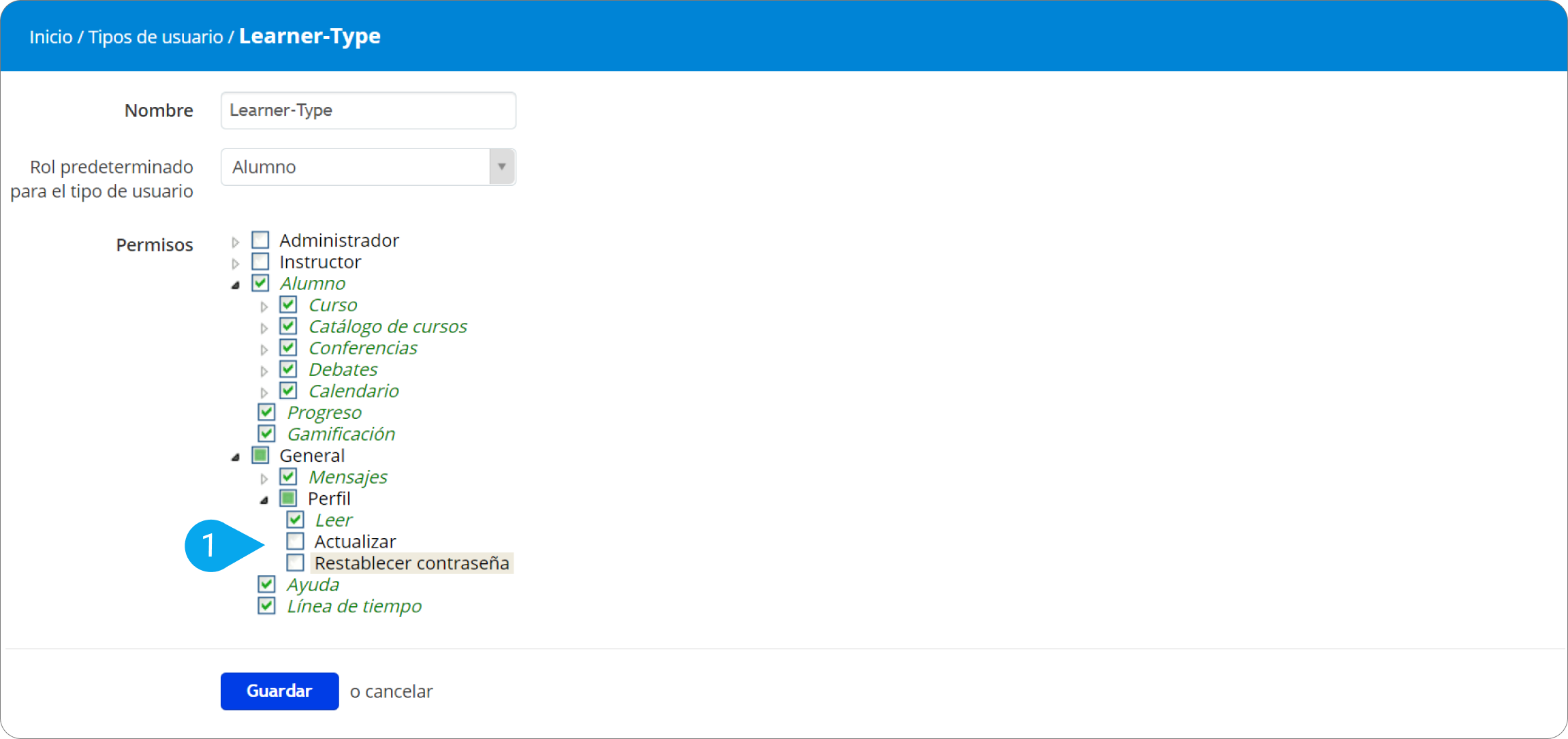Uncheck the Progreso permission

pyautogui.click(x=266, y=412)
